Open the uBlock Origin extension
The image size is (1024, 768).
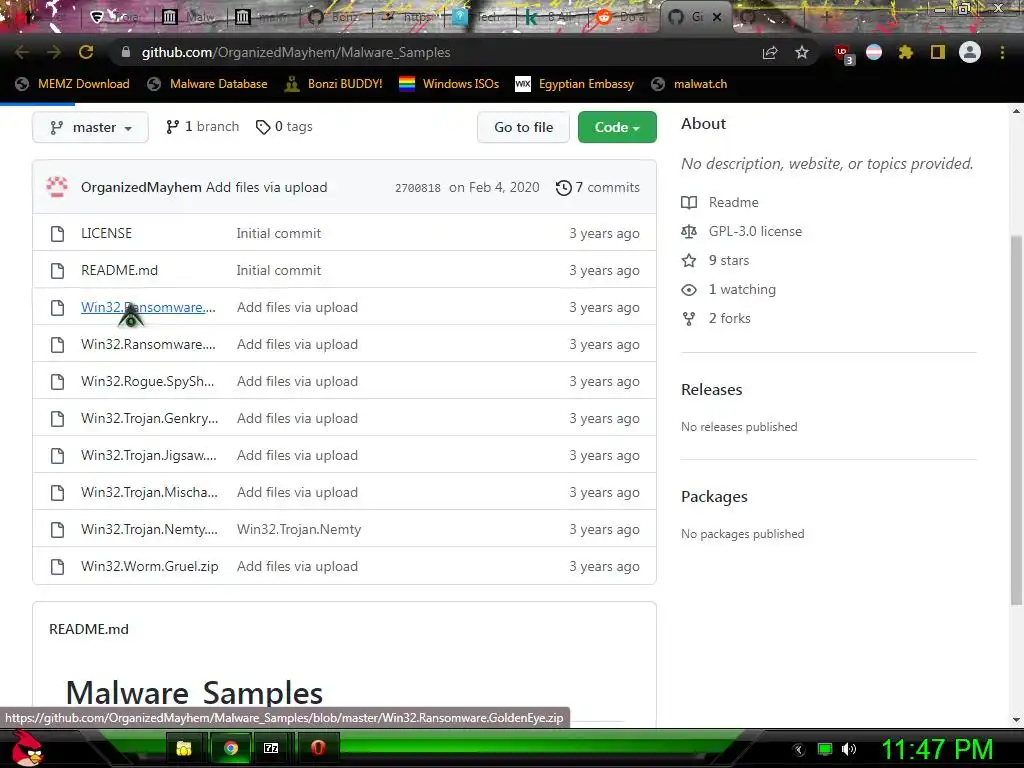coord(843,54)
